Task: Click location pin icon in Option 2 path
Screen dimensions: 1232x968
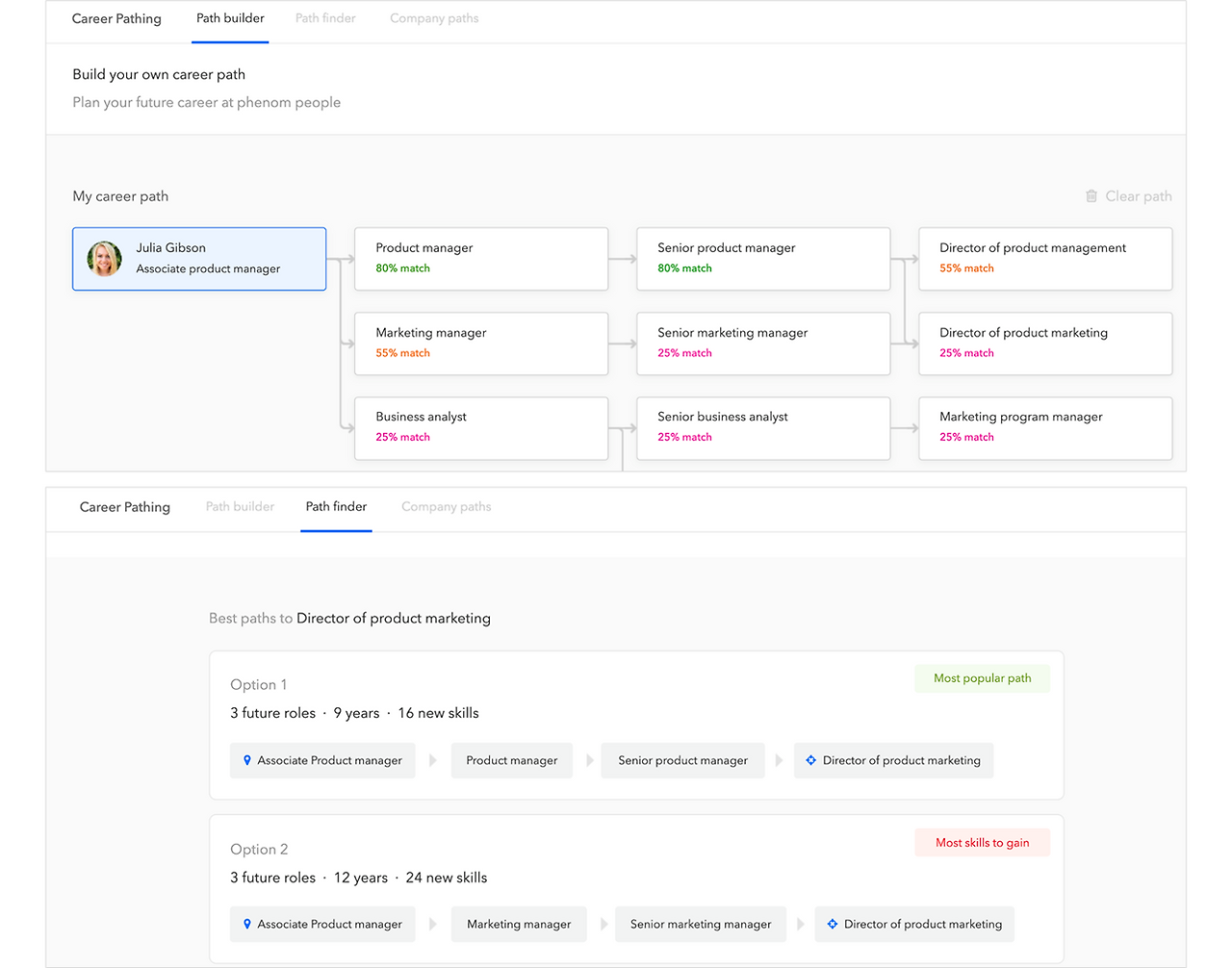Action: tap(247, 924)
